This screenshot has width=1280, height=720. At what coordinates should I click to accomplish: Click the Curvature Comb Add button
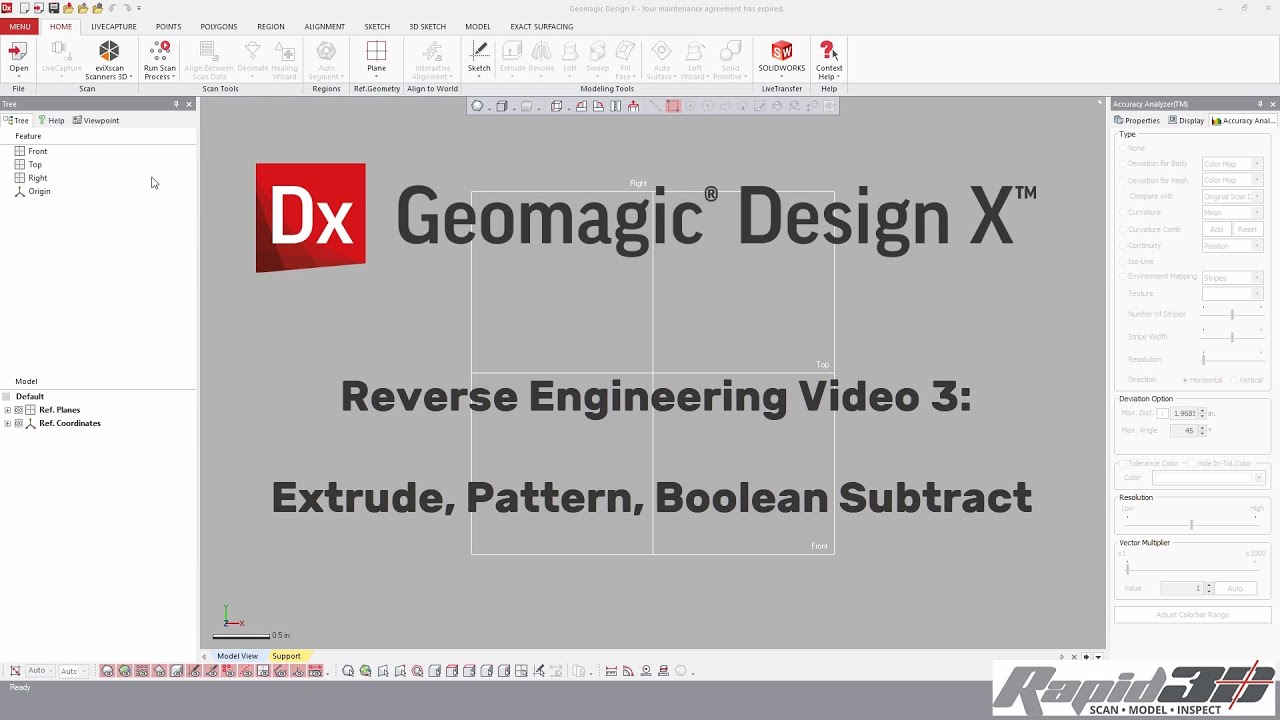[1216, 229]
